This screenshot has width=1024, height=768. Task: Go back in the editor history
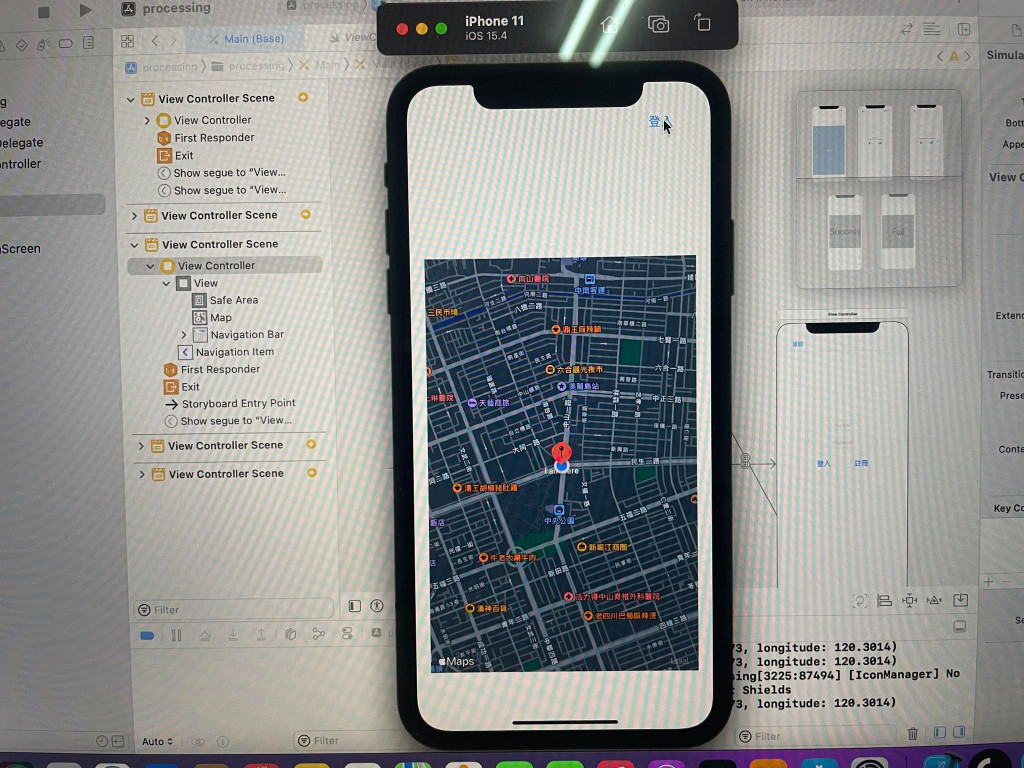coord(155,40)
